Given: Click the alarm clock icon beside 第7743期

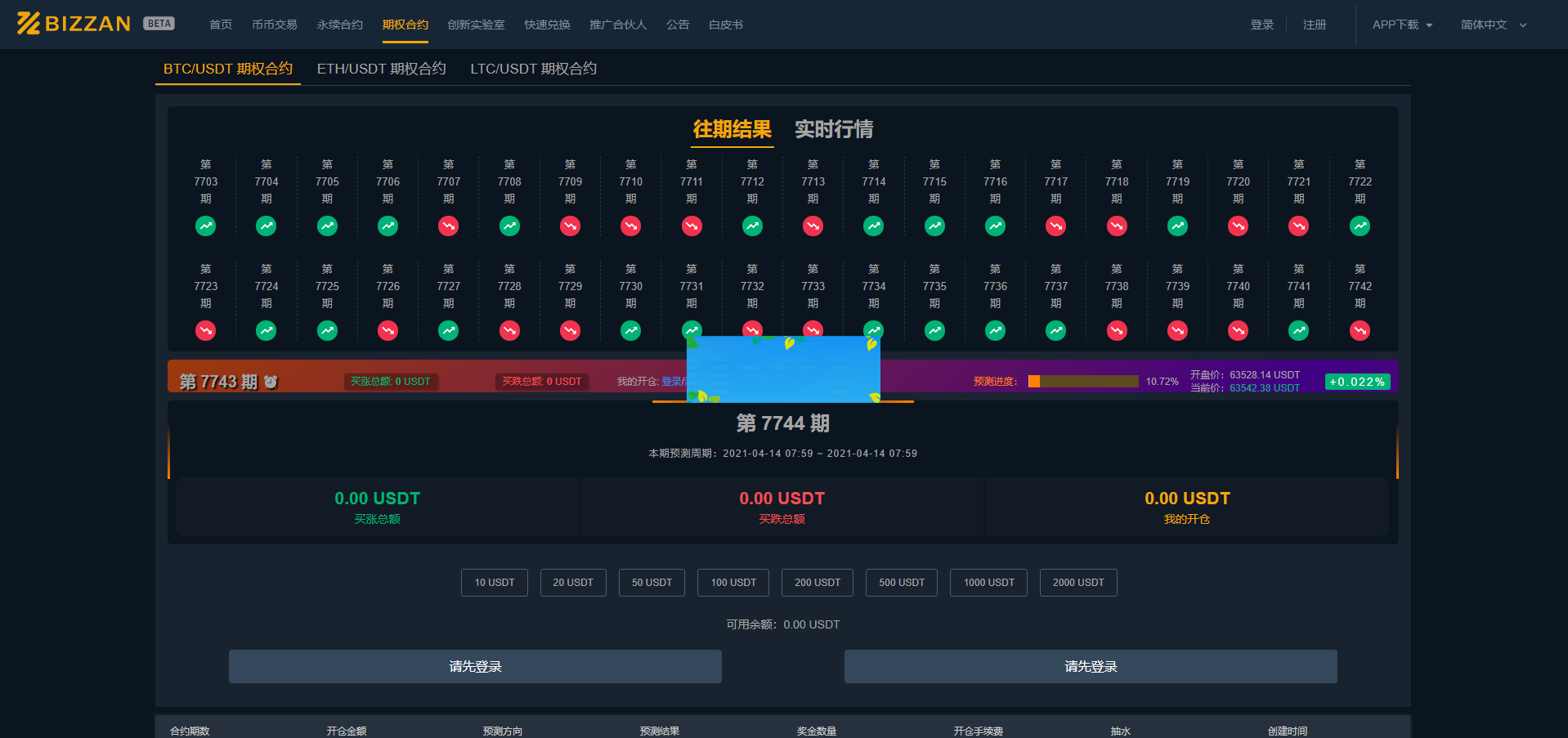Looking at the screenshot, I should [x=270, y=381].
